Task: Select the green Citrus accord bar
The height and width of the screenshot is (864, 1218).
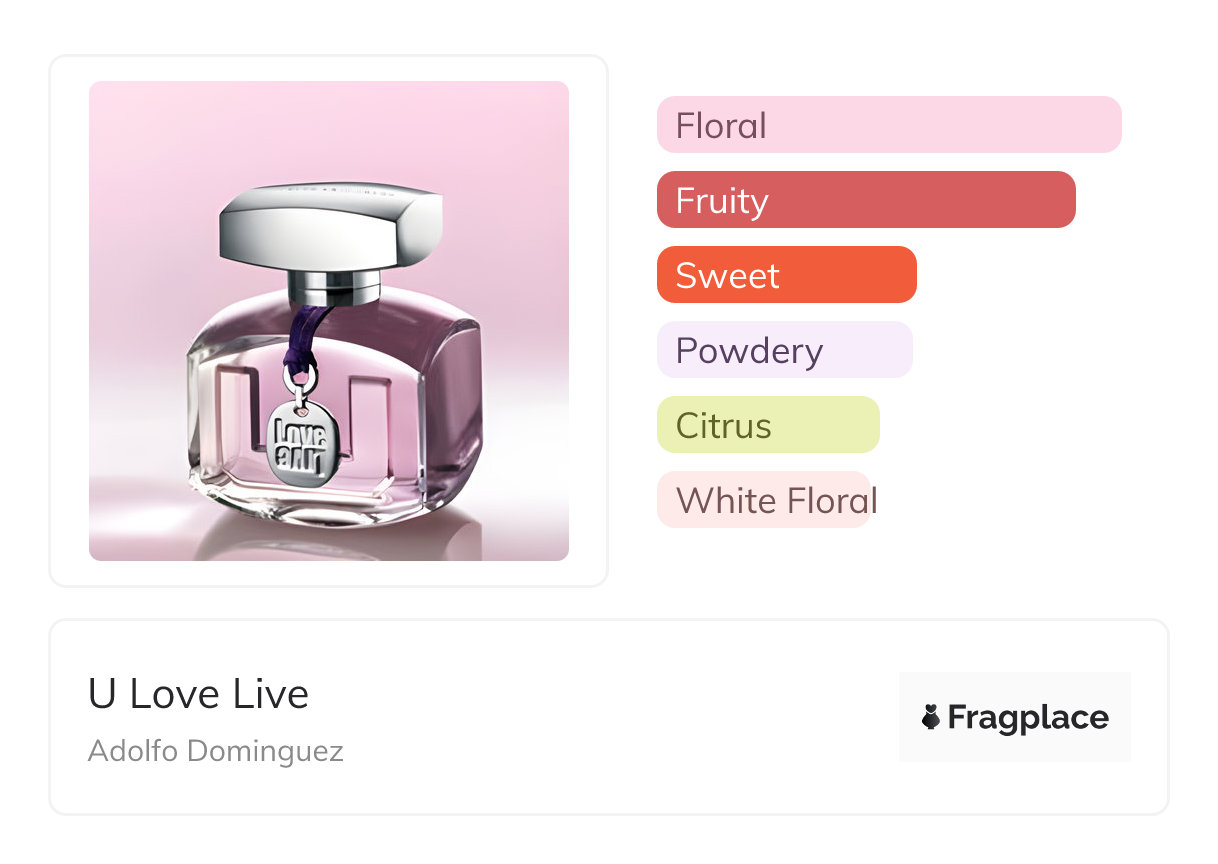Action: [x=767, y=425]
